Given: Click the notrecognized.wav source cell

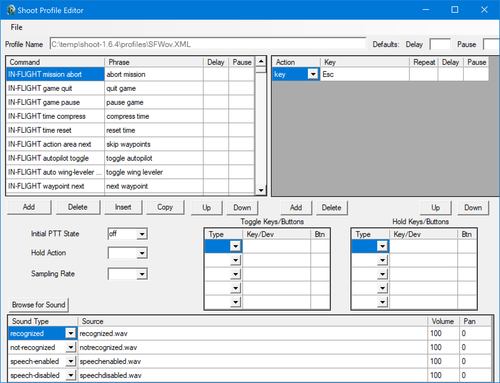Looking at the screenshot, I should click(x=253, y=347).
